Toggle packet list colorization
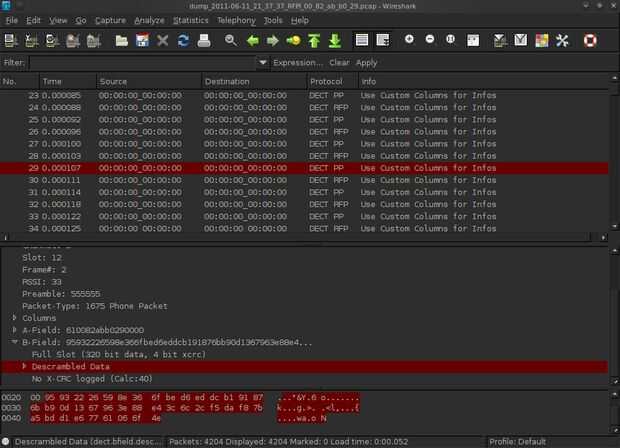Screen dimensions: 620x448 tap(362, 40)
